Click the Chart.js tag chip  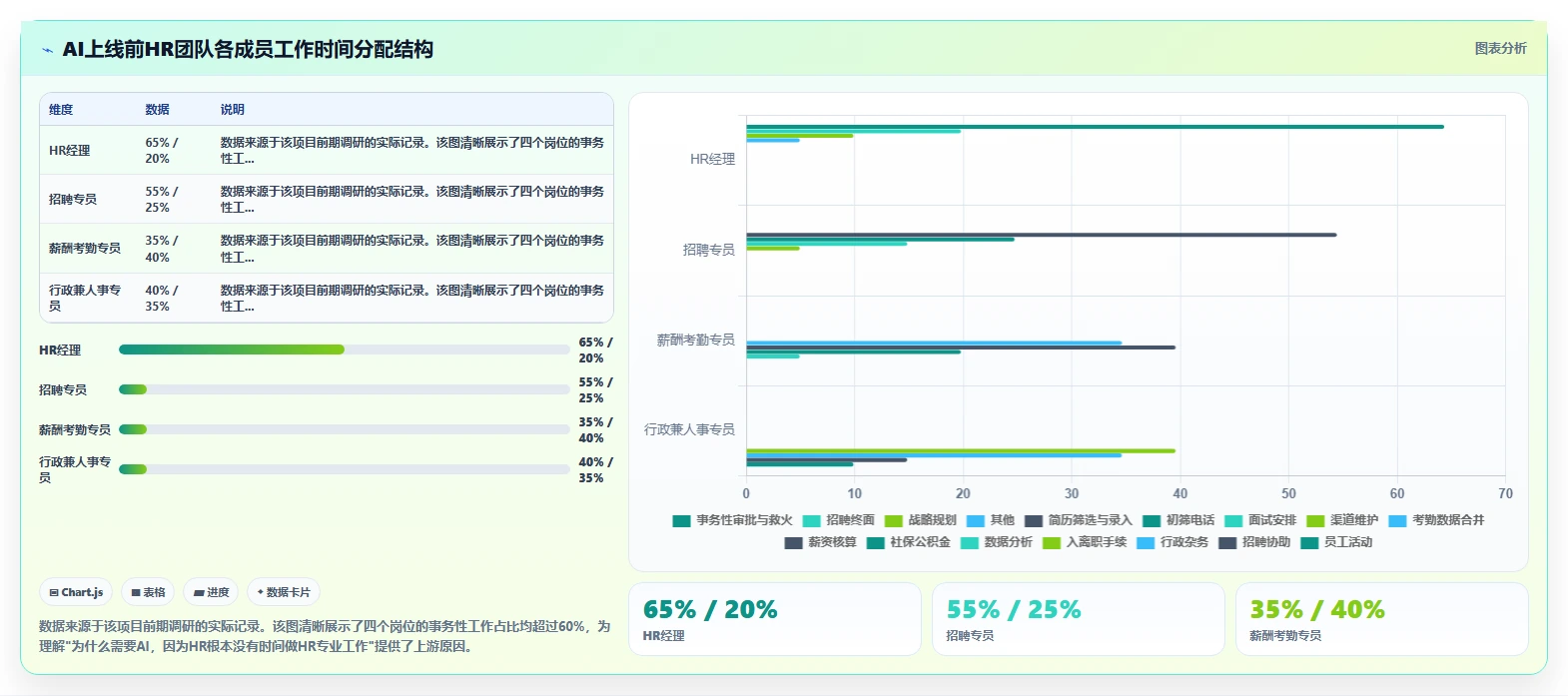tap(76, 592)
